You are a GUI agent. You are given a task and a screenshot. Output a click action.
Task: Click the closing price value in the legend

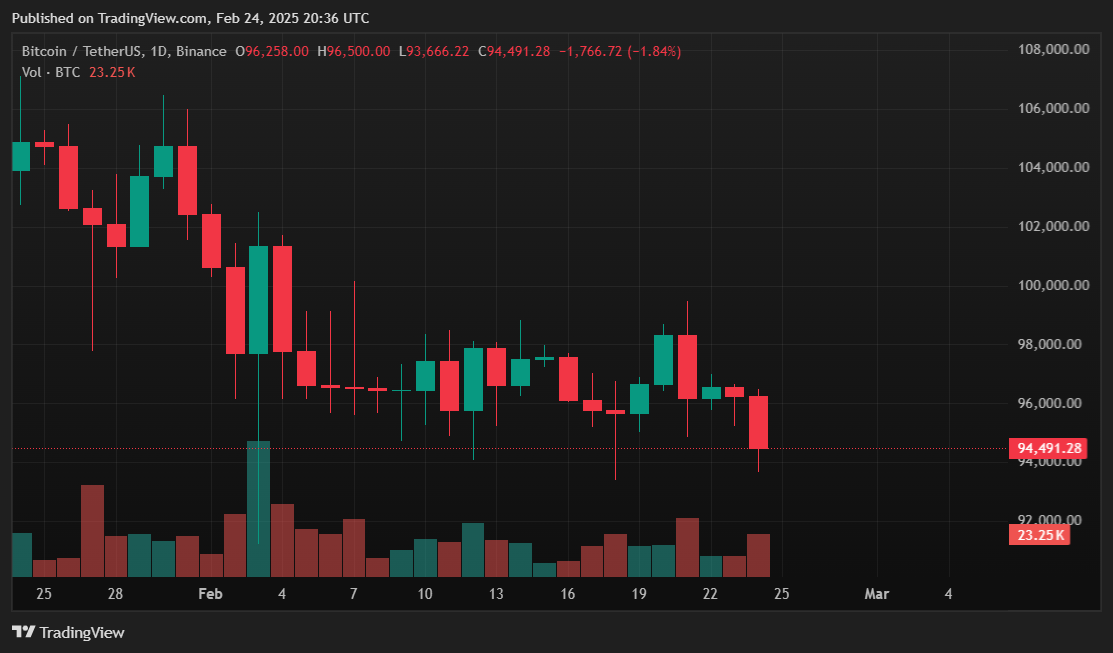(x=518, y=51)
